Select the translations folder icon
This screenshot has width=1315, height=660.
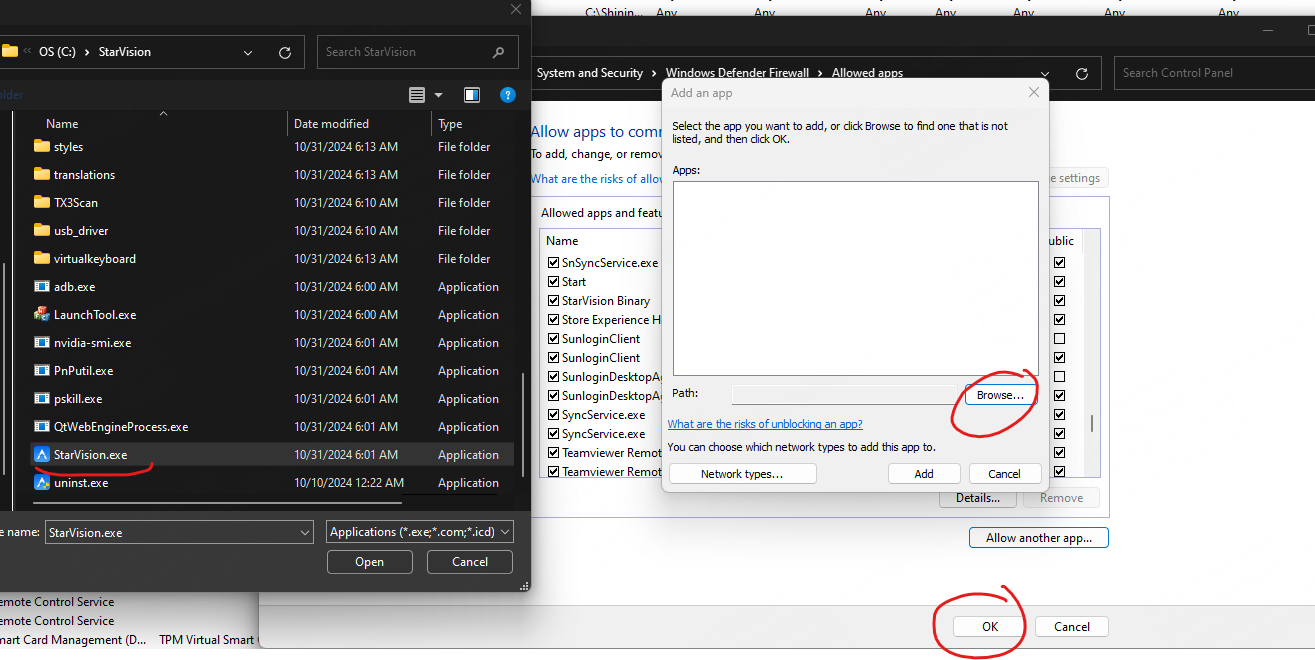[x=42, y=174]
